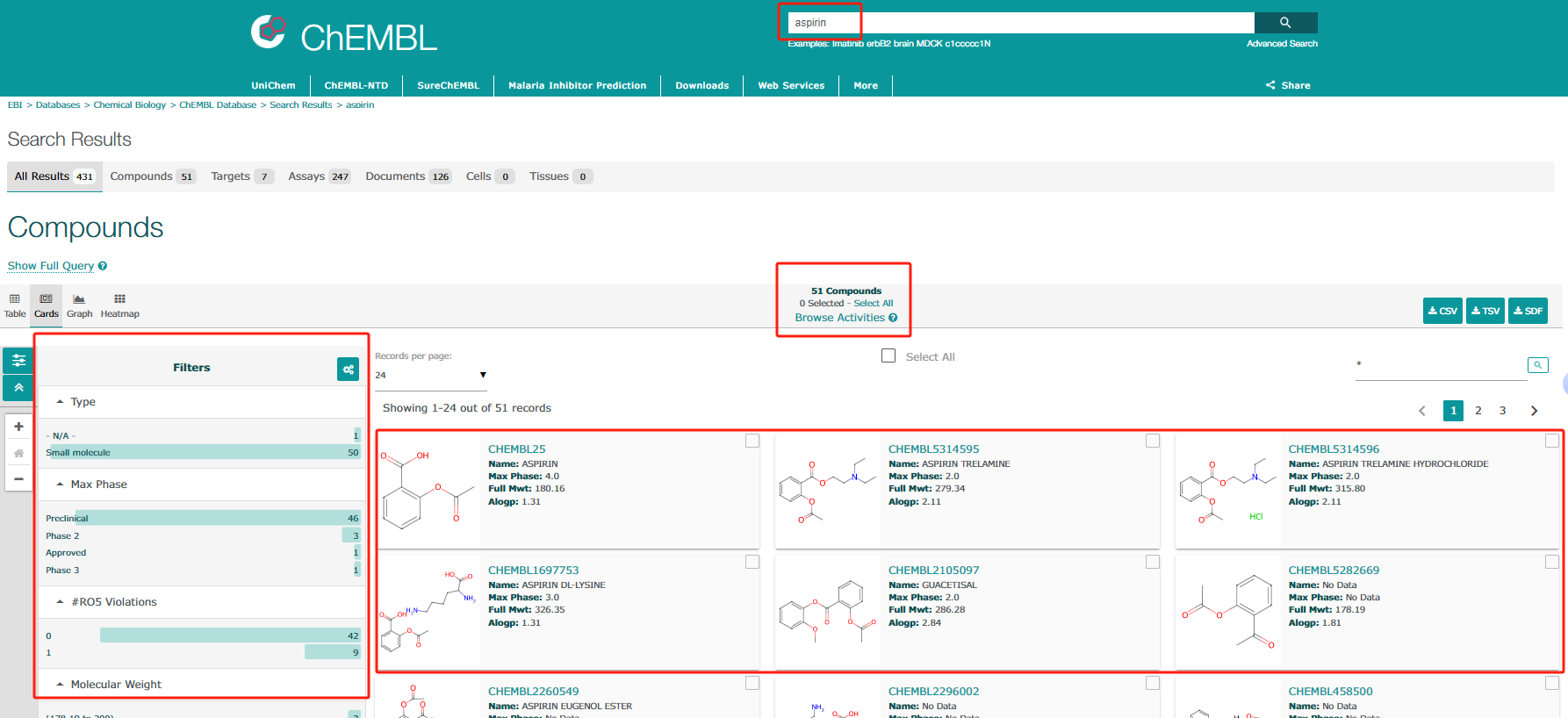Screen dimensions: 1568x718
Task: Click the ChEMBL logo icon
Action: click(x=269, y=32)
